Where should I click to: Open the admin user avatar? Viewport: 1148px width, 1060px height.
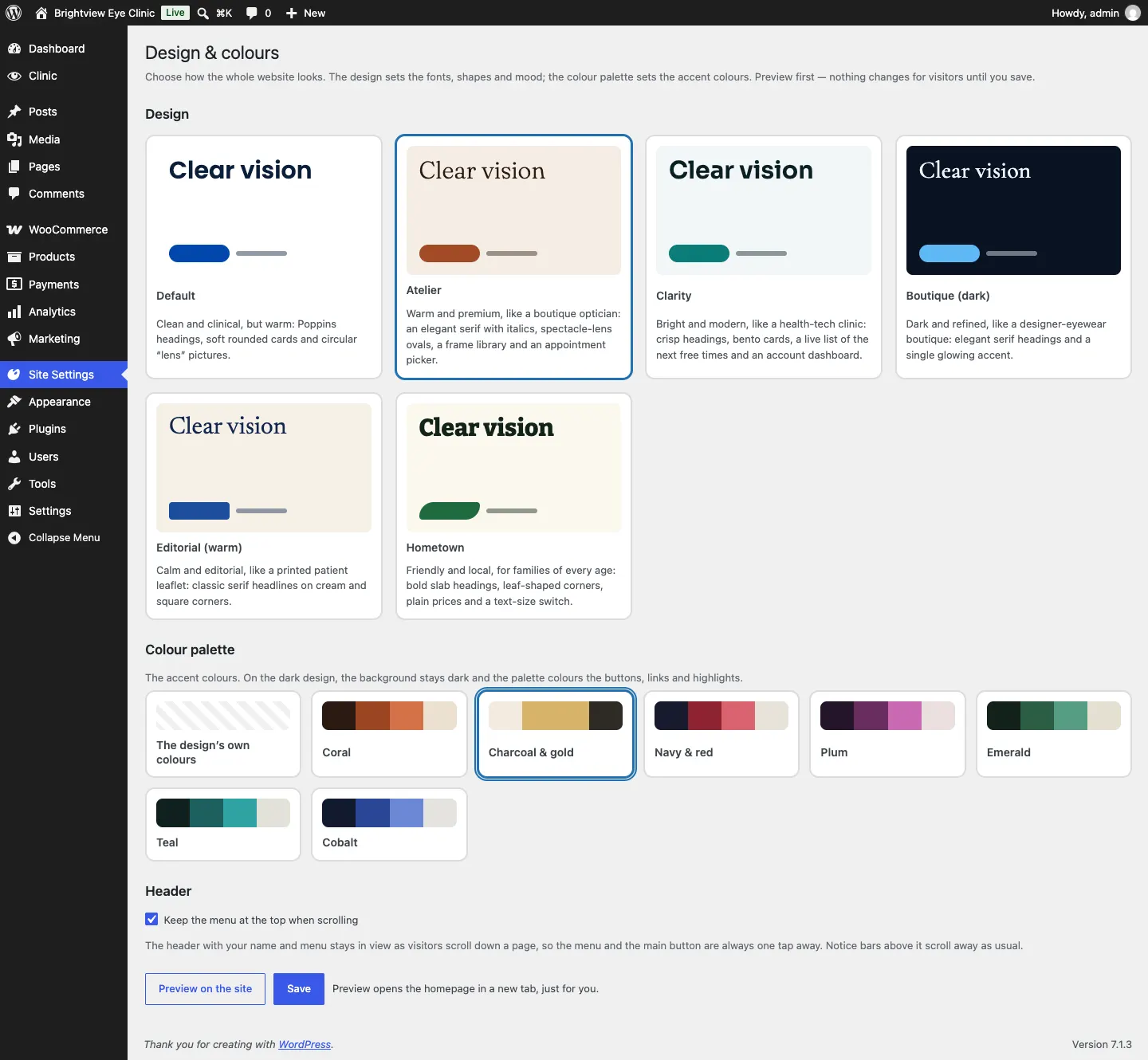click(1132, 13)
